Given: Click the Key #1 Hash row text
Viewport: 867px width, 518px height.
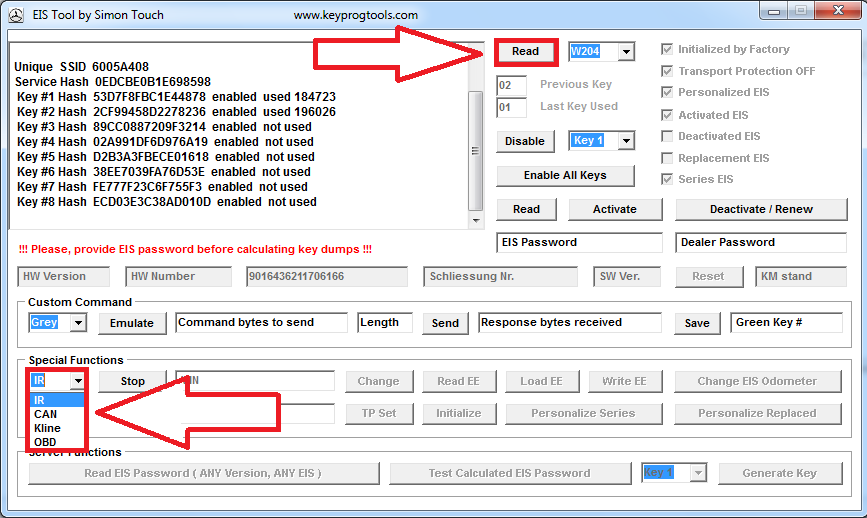Looking at the screenshot, I should tap(176, 97).
